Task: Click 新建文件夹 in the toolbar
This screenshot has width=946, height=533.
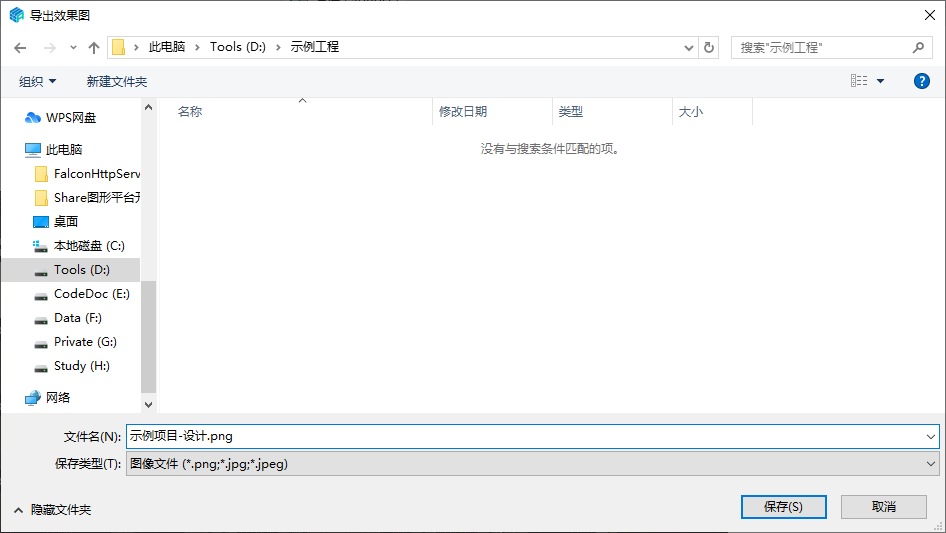Action: 116,81
